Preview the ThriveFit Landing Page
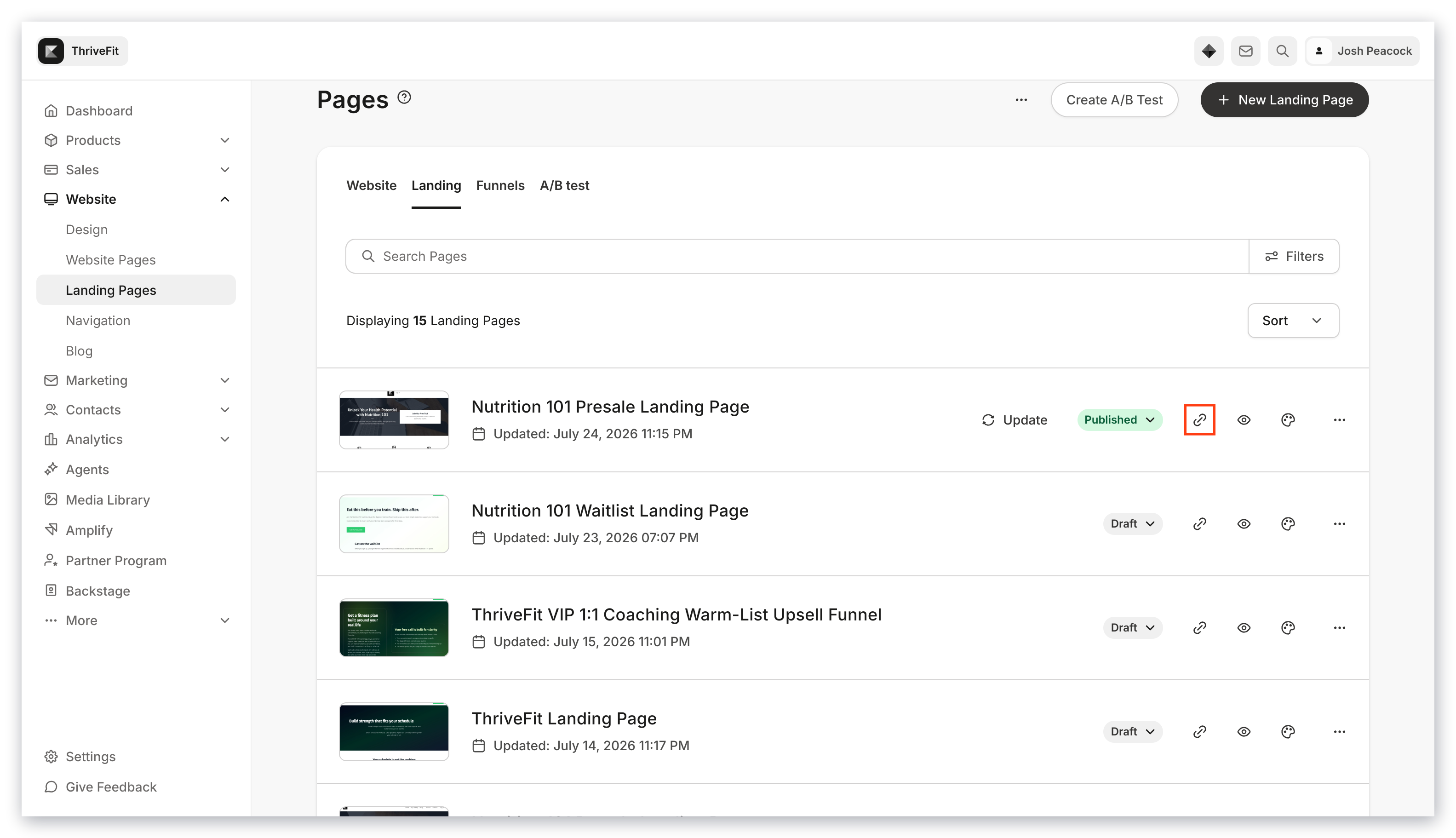 [1243, 731]
